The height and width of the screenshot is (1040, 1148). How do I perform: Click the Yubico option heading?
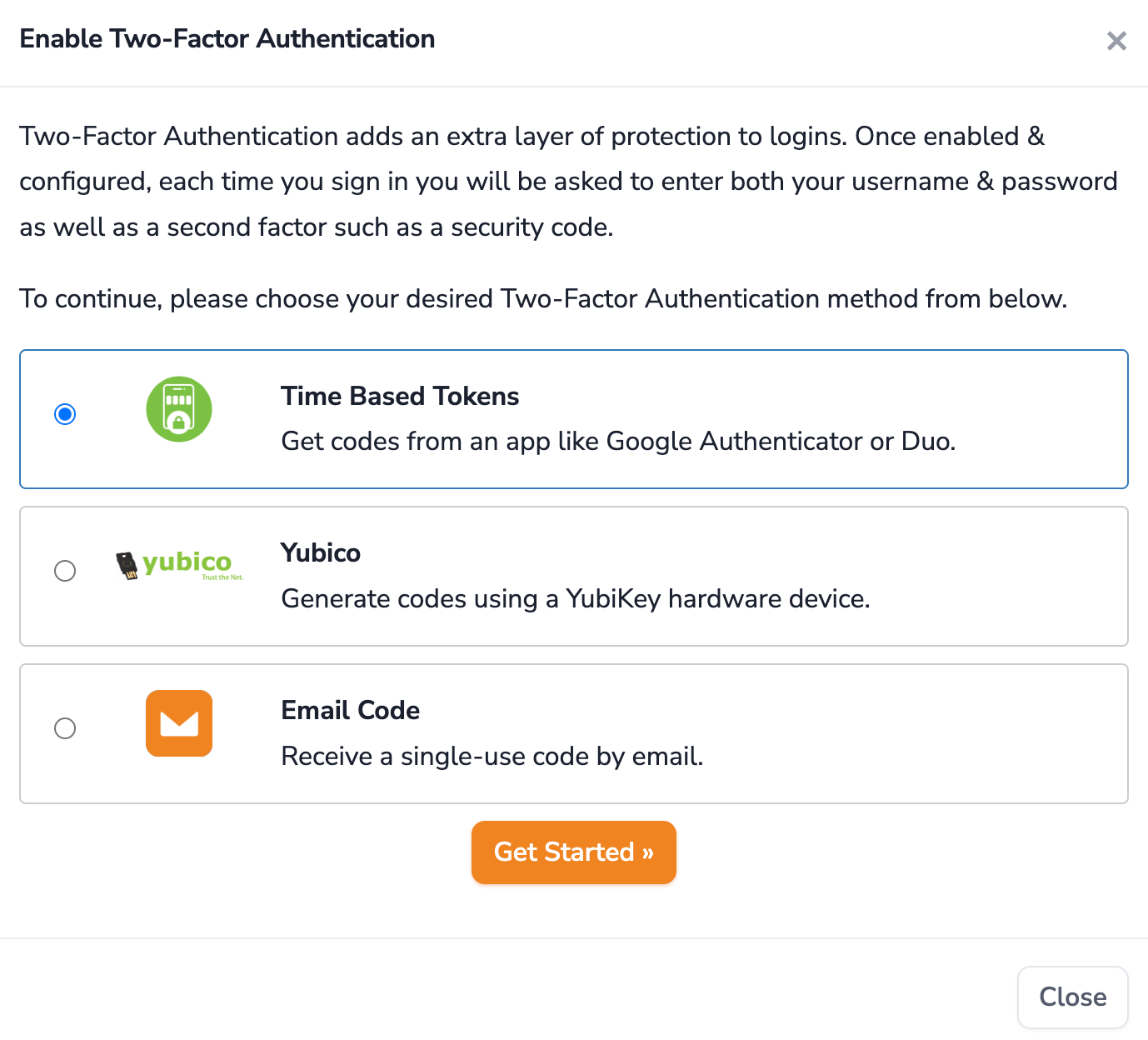321,552
